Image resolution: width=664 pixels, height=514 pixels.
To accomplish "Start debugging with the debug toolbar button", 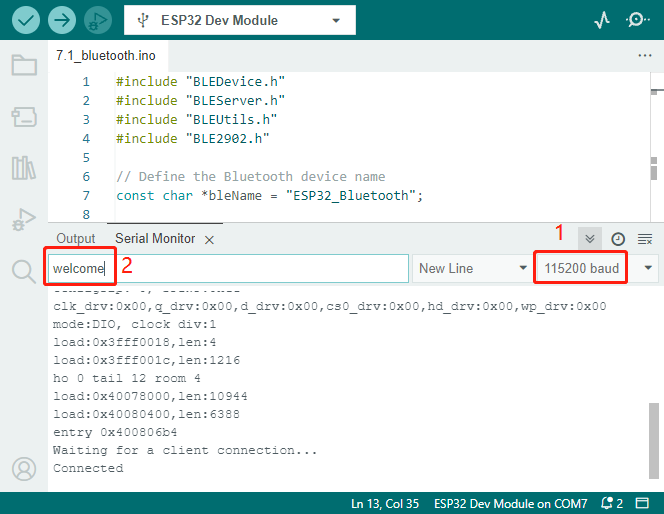I will [x=98, y=20].
